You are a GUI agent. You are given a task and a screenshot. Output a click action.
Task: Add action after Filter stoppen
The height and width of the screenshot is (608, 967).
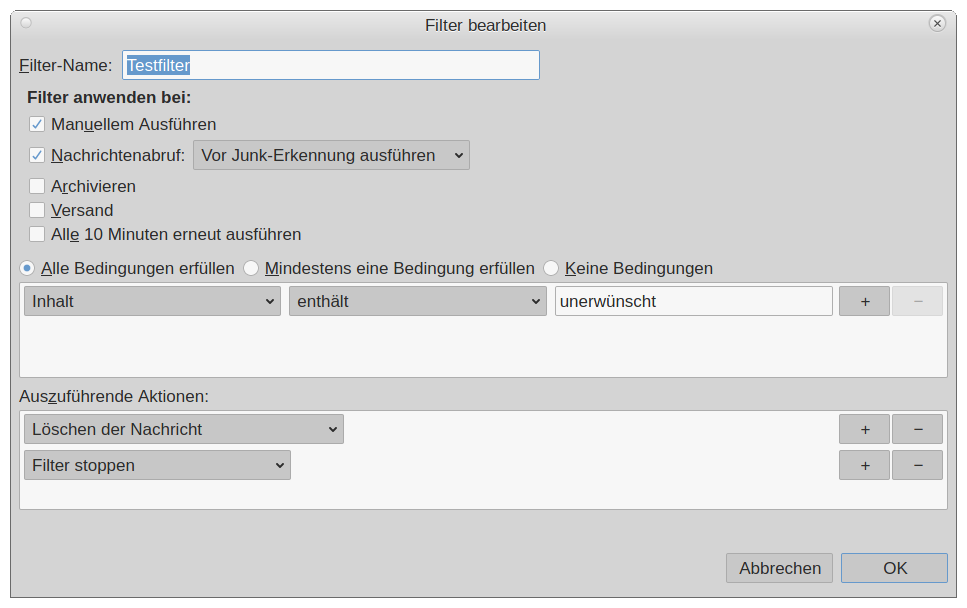click(x=864, y=465)
